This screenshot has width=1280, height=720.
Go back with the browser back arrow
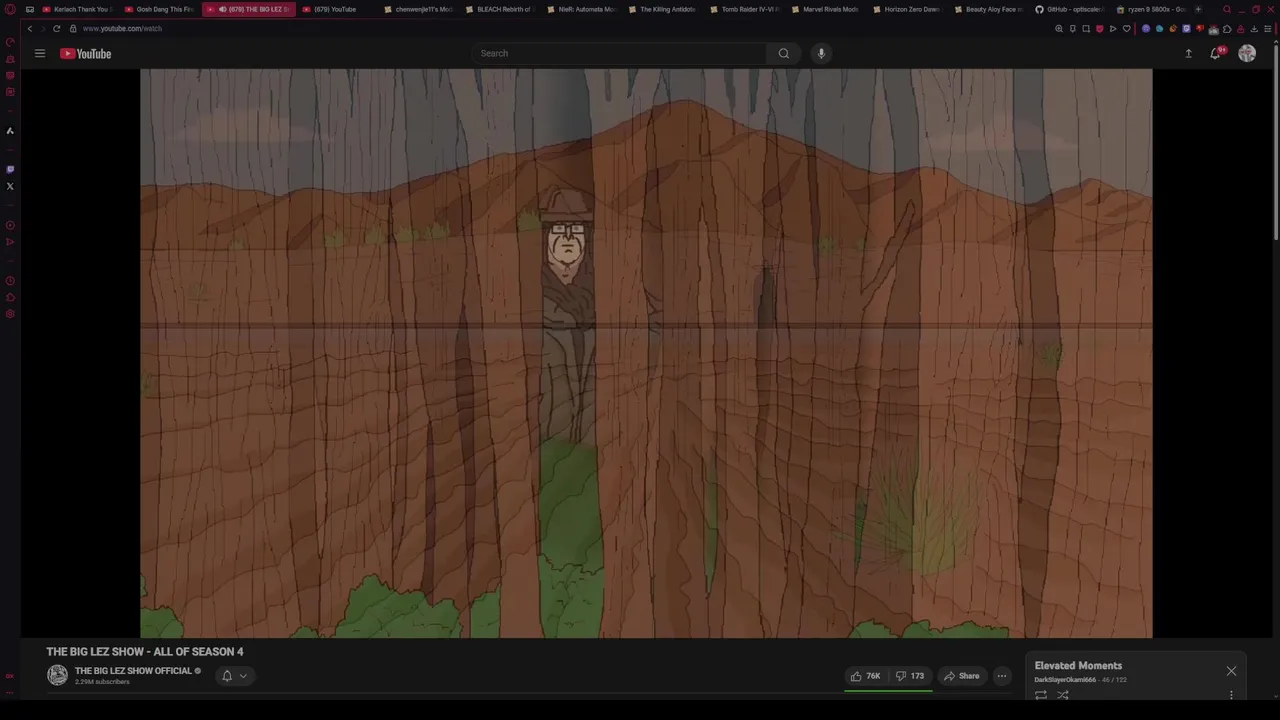coord(30,28)
